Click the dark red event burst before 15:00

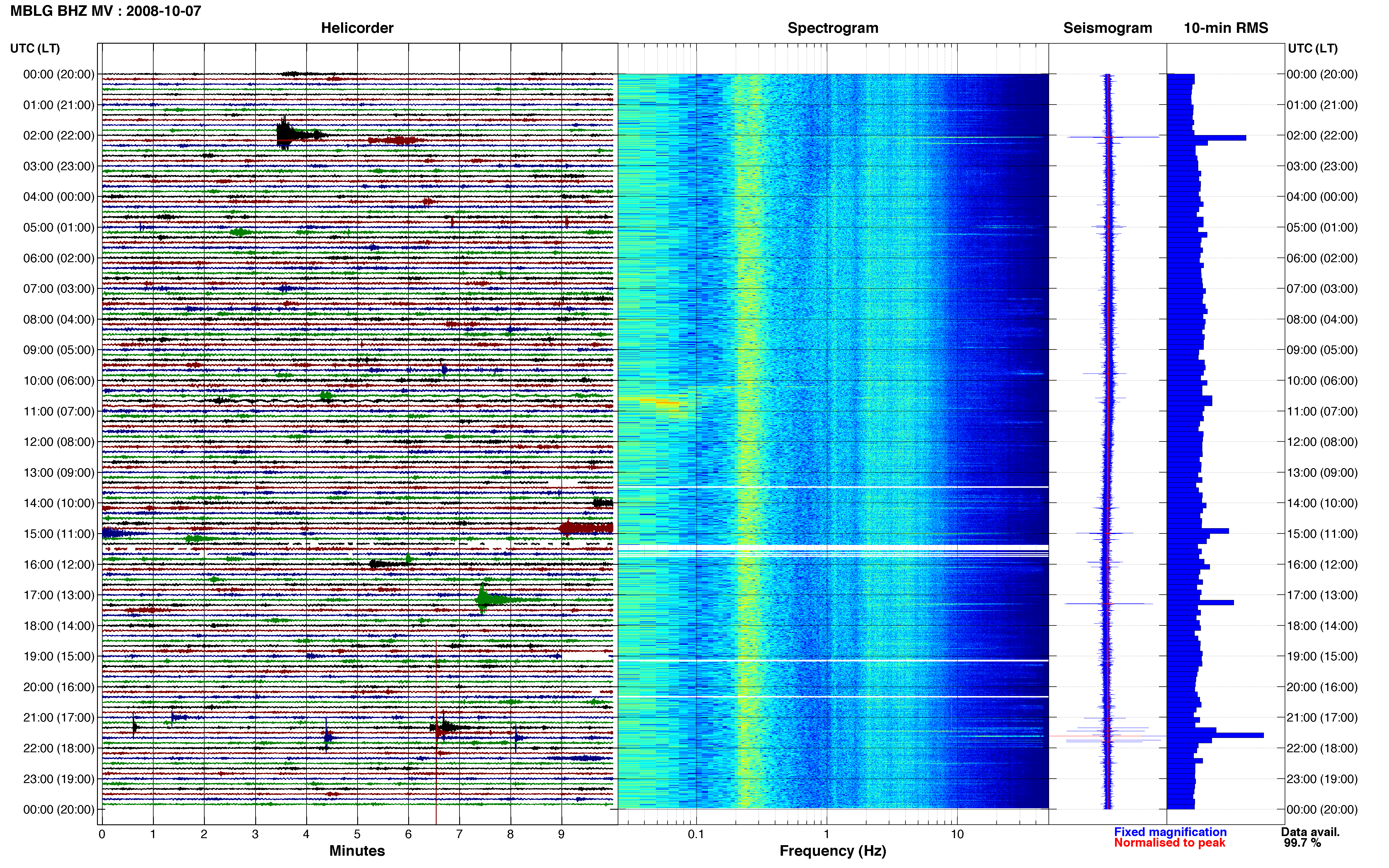pyautogui.click(x=586, y=528)
